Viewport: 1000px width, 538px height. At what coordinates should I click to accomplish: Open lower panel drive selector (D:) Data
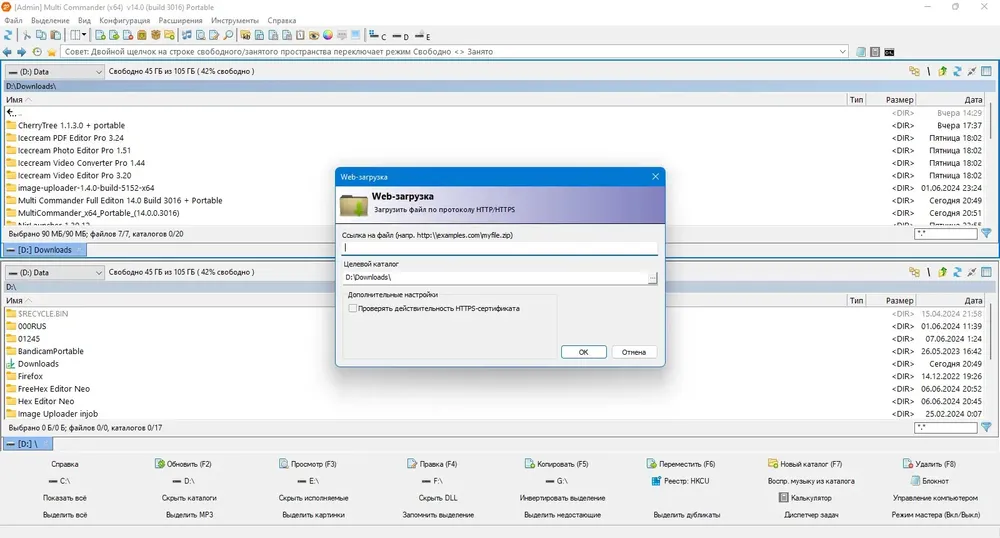point(54,273)
